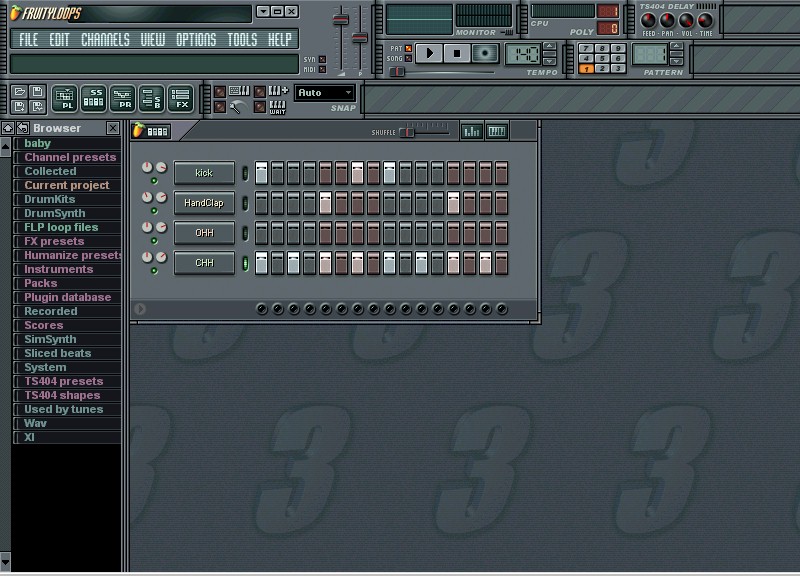Toggle the MIDI indicator
This screenshot has height=576, width=800.
[322, 69]
